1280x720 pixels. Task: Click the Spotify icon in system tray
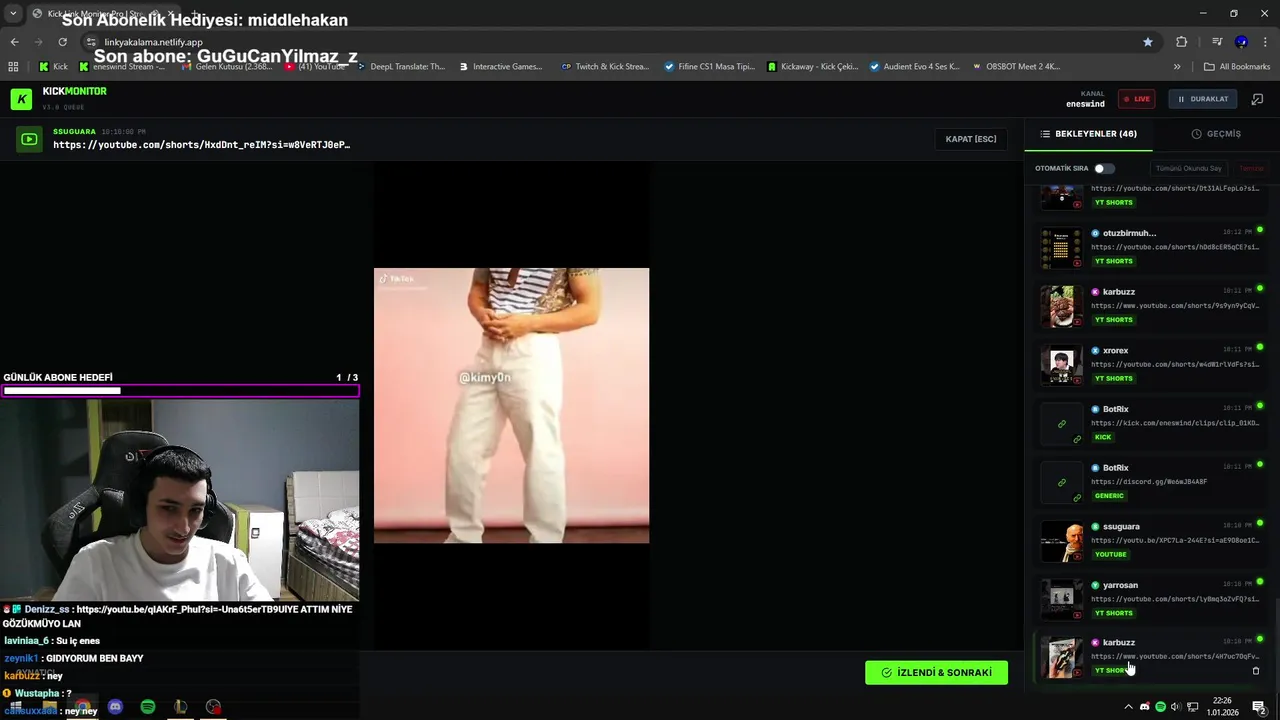(x=1160, y=707)
